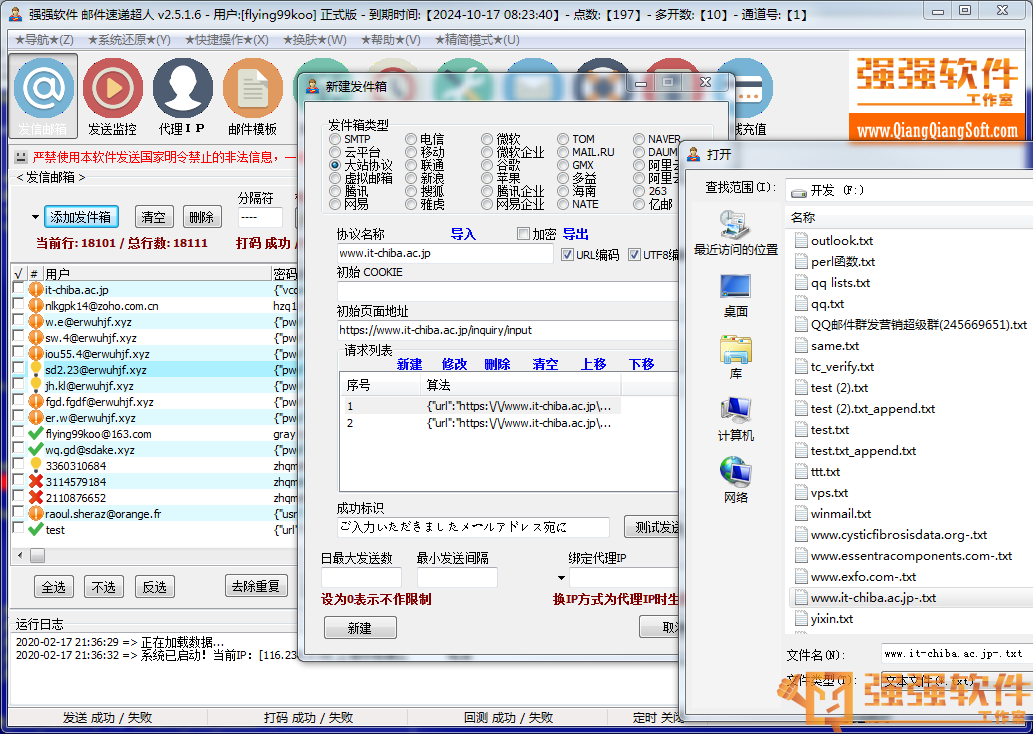Click the lightbulb icon beside jh.kl@erwuhjf.xyz
The image size is (1033, 734).
(36, 385)
